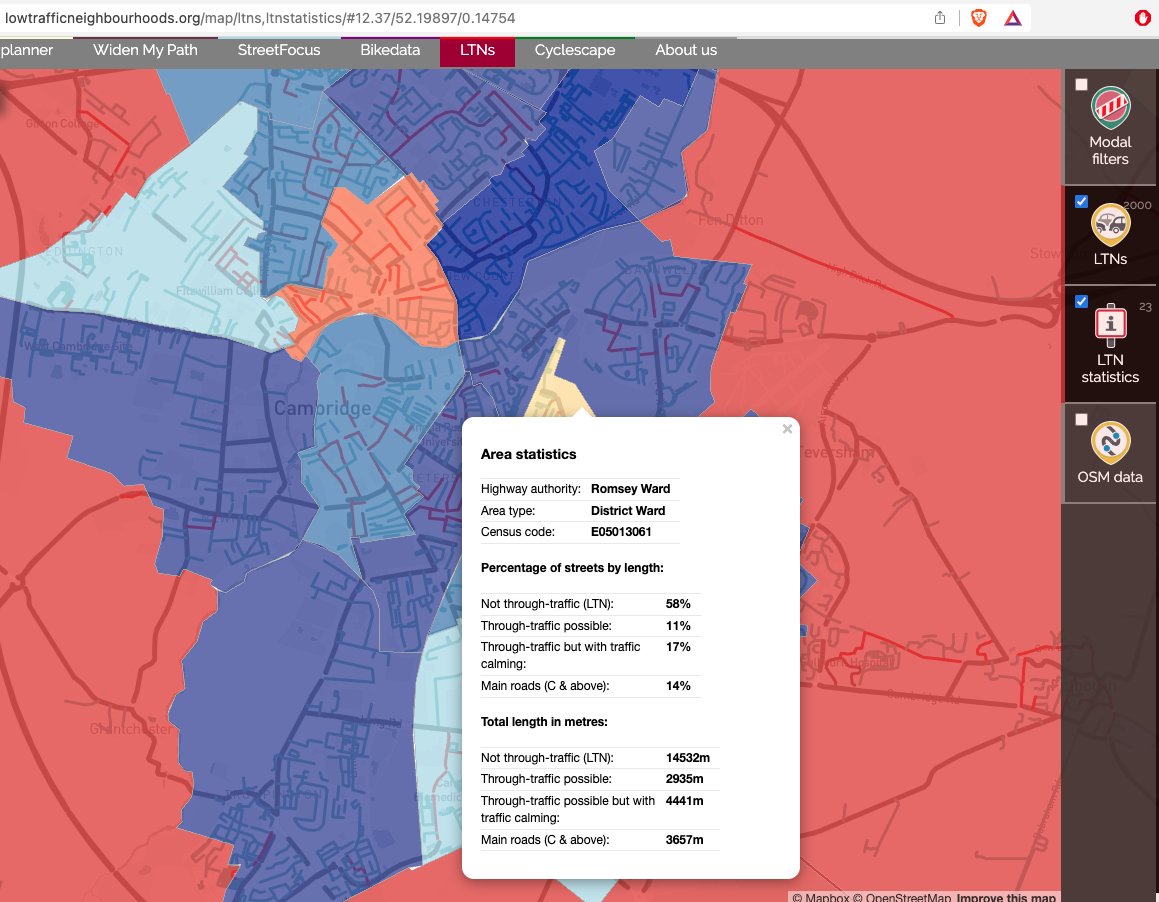This screenshot has height=902, width=1159.
Task: Switch to the Widen My Path tab
Action: coord(145,50)
